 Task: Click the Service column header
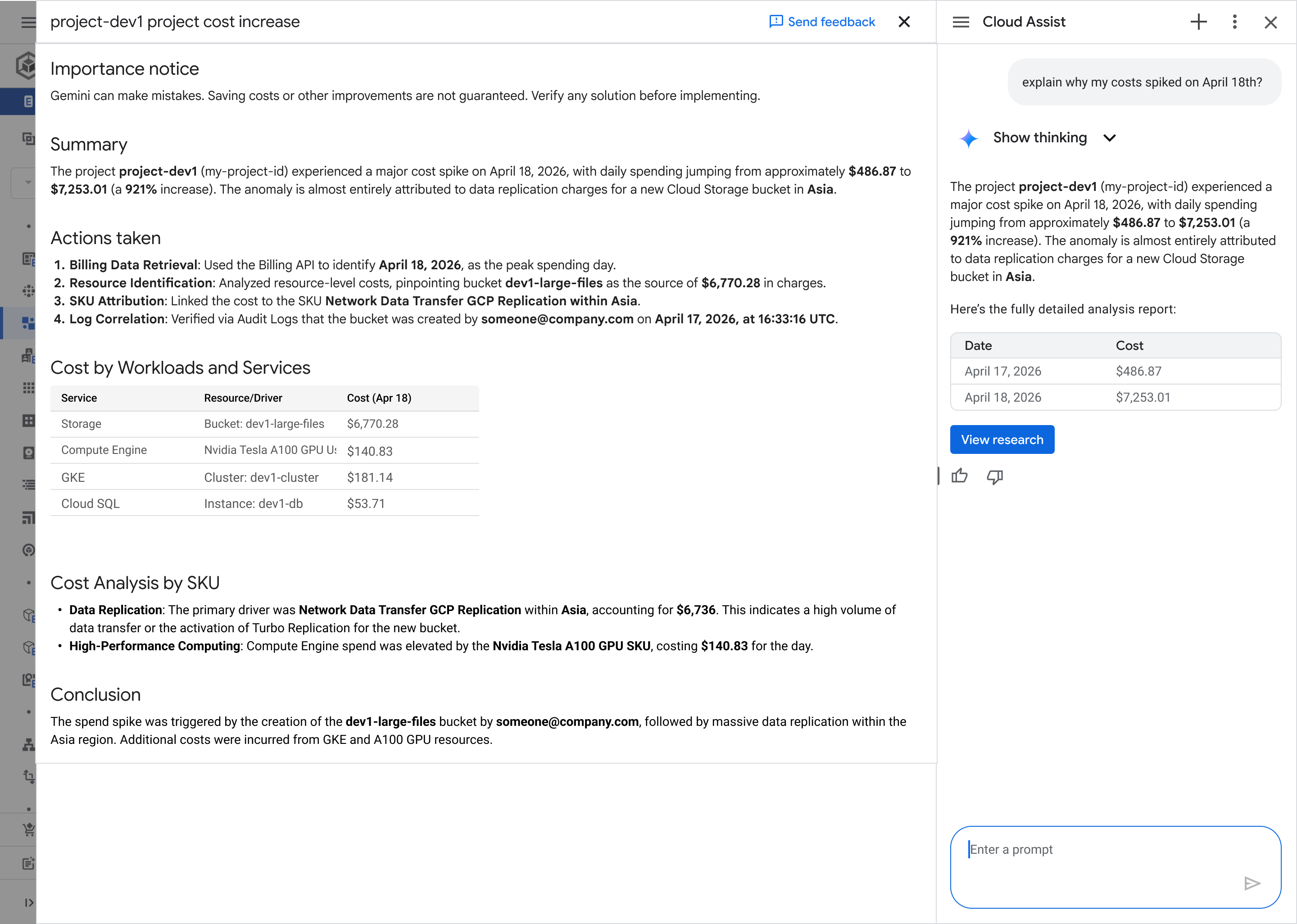[x=79, y=398]
